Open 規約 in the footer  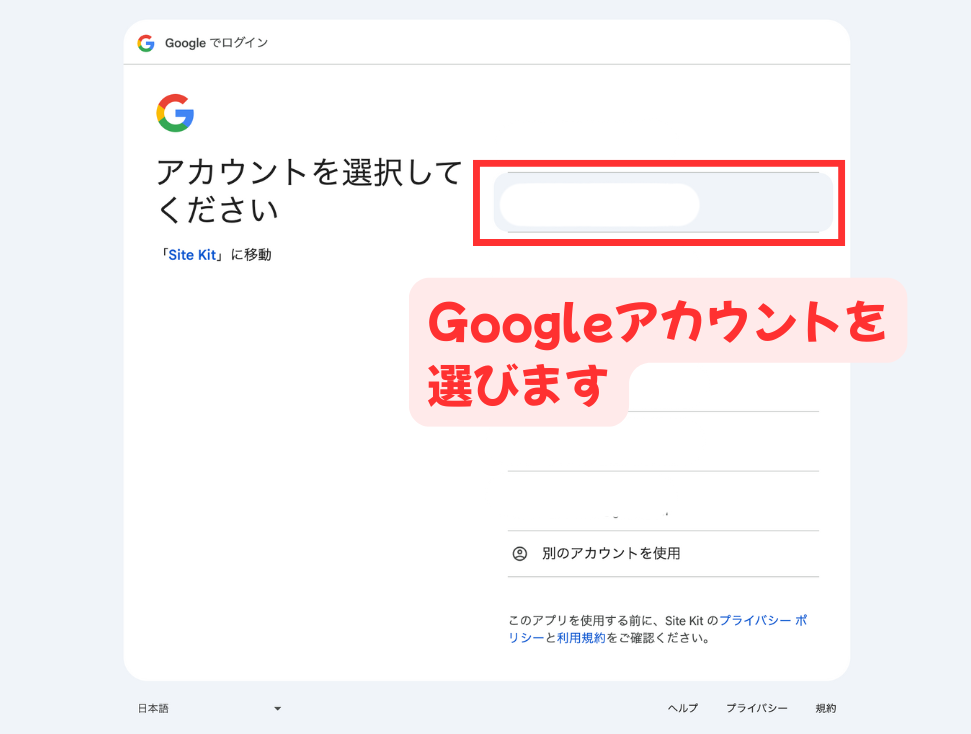[x=826, y=708]
